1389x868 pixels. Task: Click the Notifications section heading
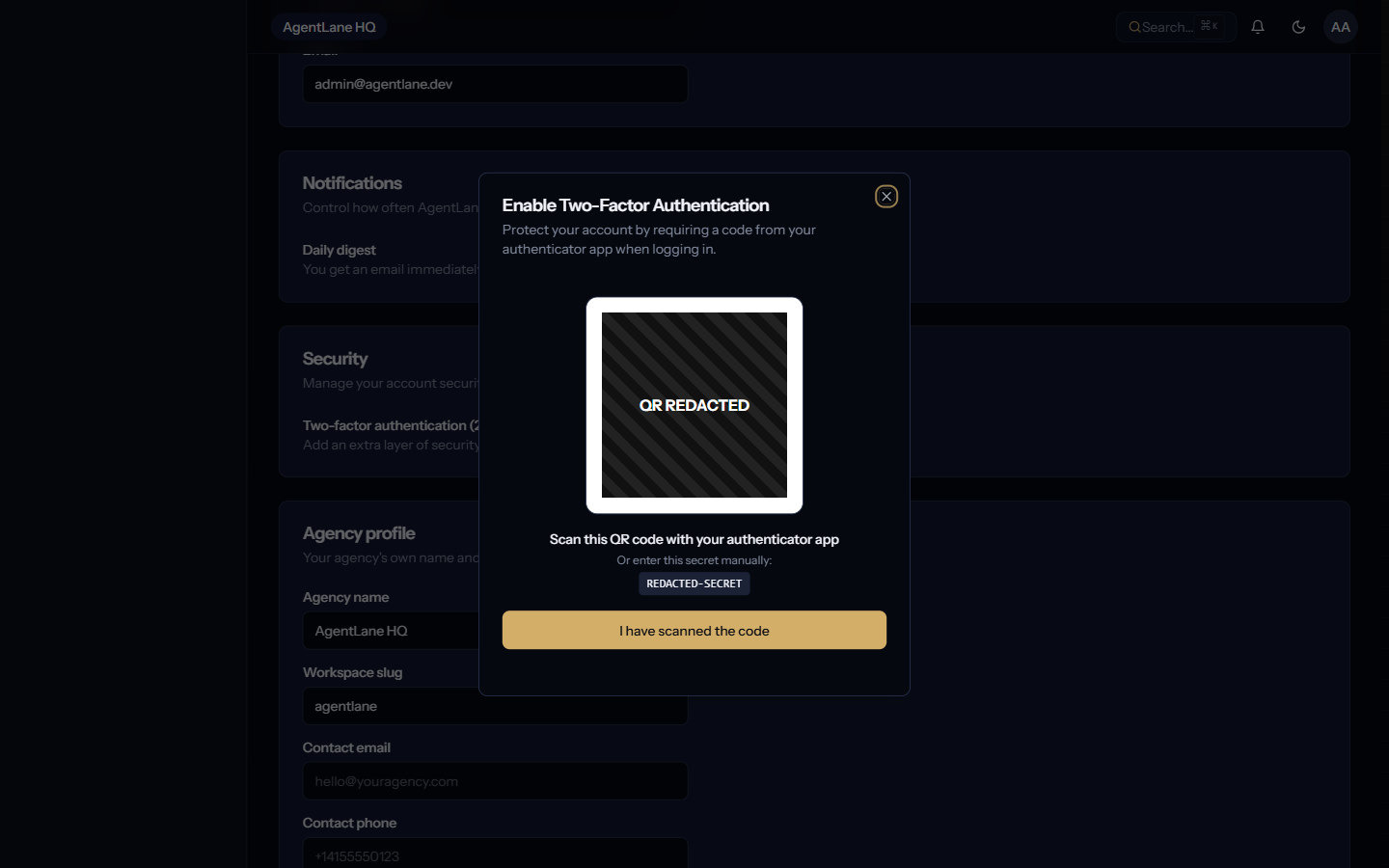tap(352, 183)
